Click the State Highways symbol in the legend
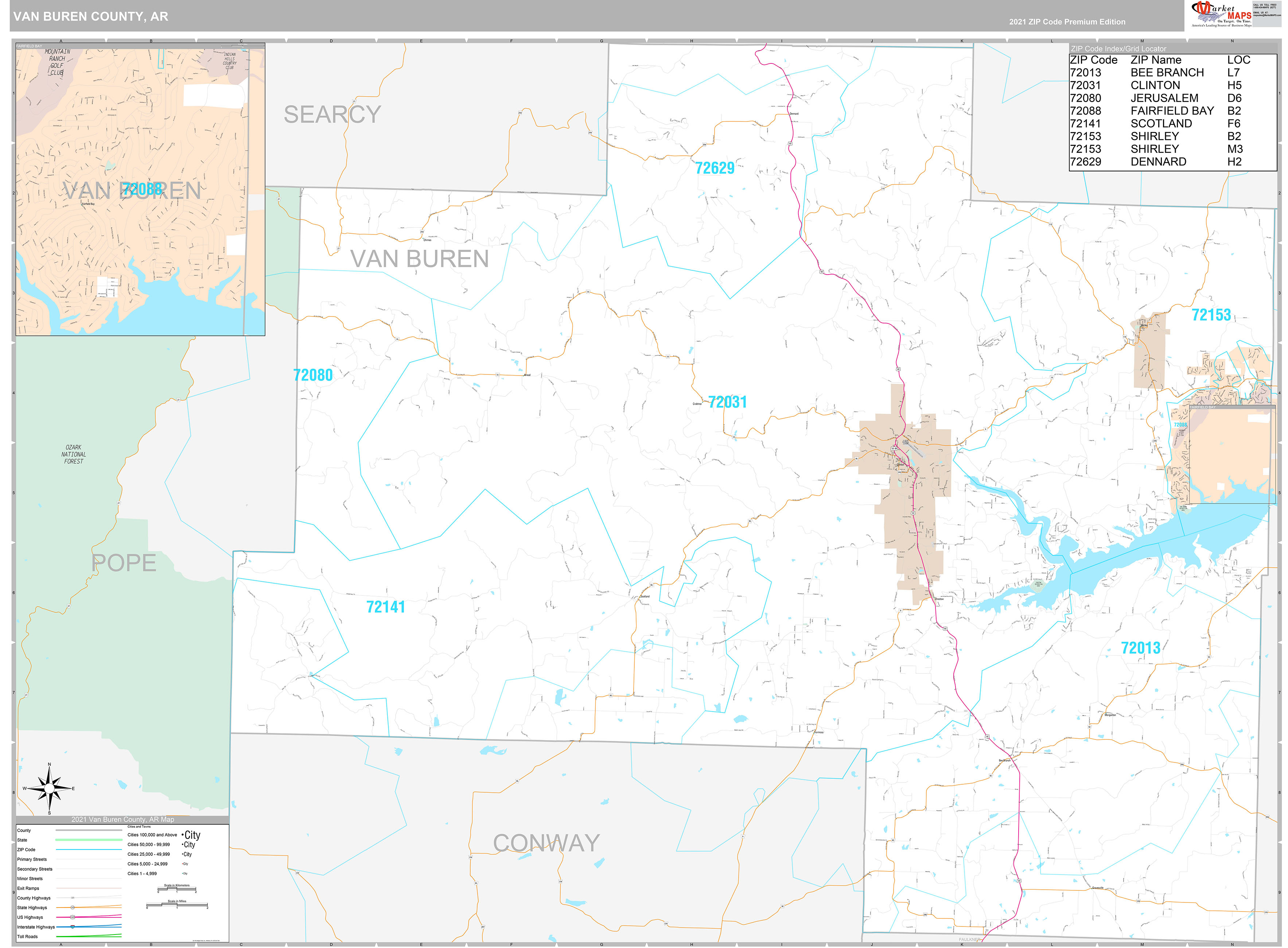The height and width of the screenshot is (948, 1288). 73,908
